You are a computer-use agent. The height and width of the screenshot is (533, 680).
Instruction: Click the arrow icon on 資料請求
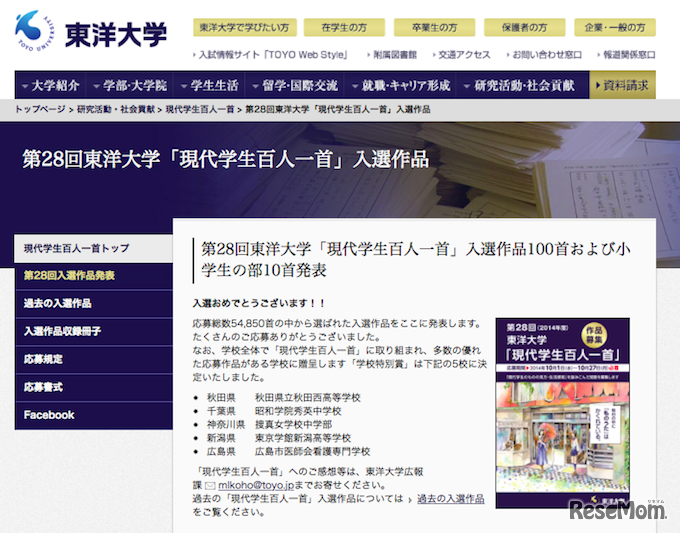click(598, 85)
